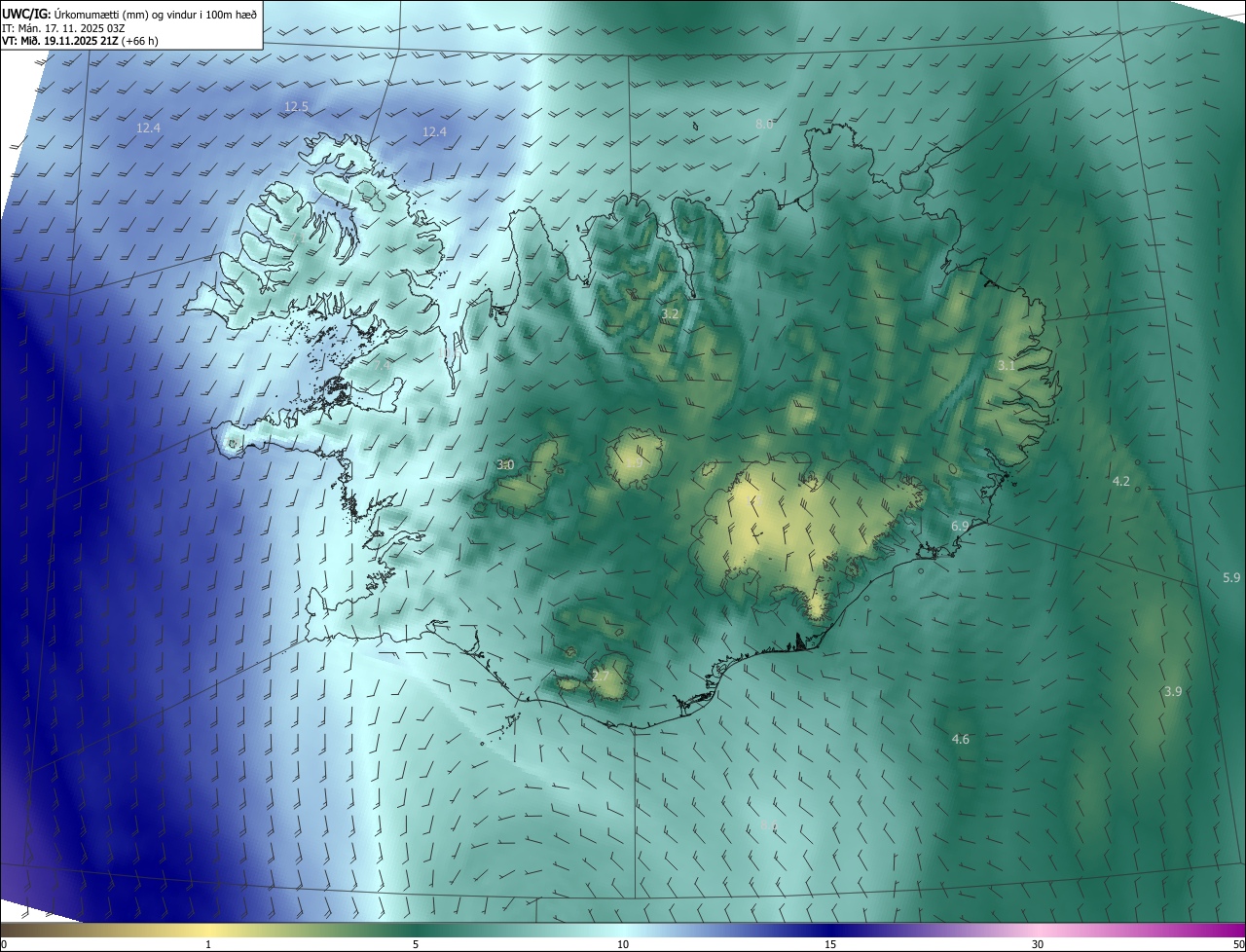Click the 1 tick on the color scale

(208, 944)
